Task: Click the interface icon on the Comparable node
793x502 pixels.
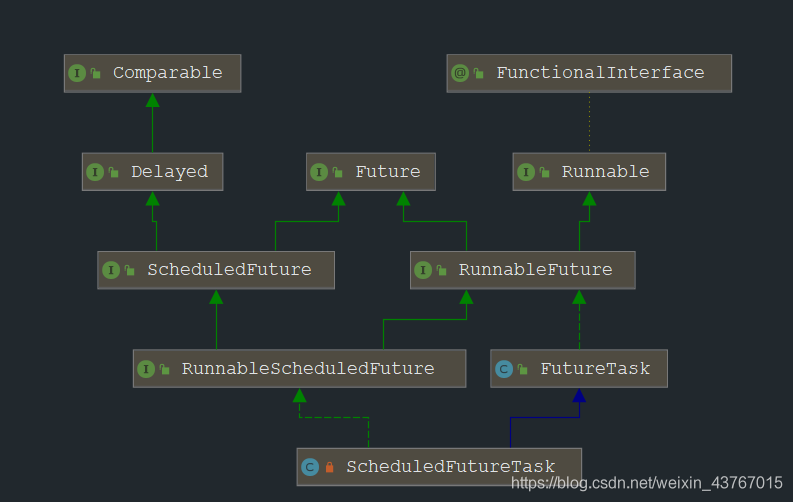Action: pyautogui.click(x=77, y=73)
